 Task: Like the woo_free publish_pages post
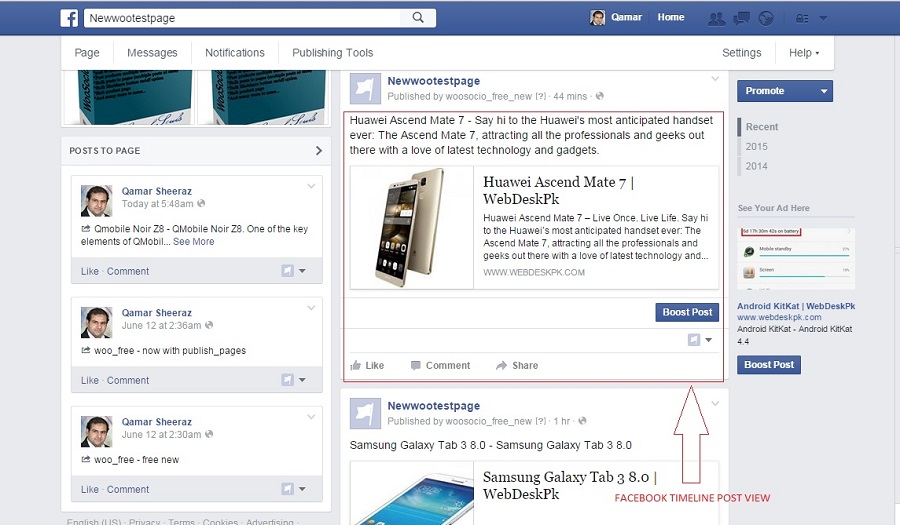[x=90, y=380]
